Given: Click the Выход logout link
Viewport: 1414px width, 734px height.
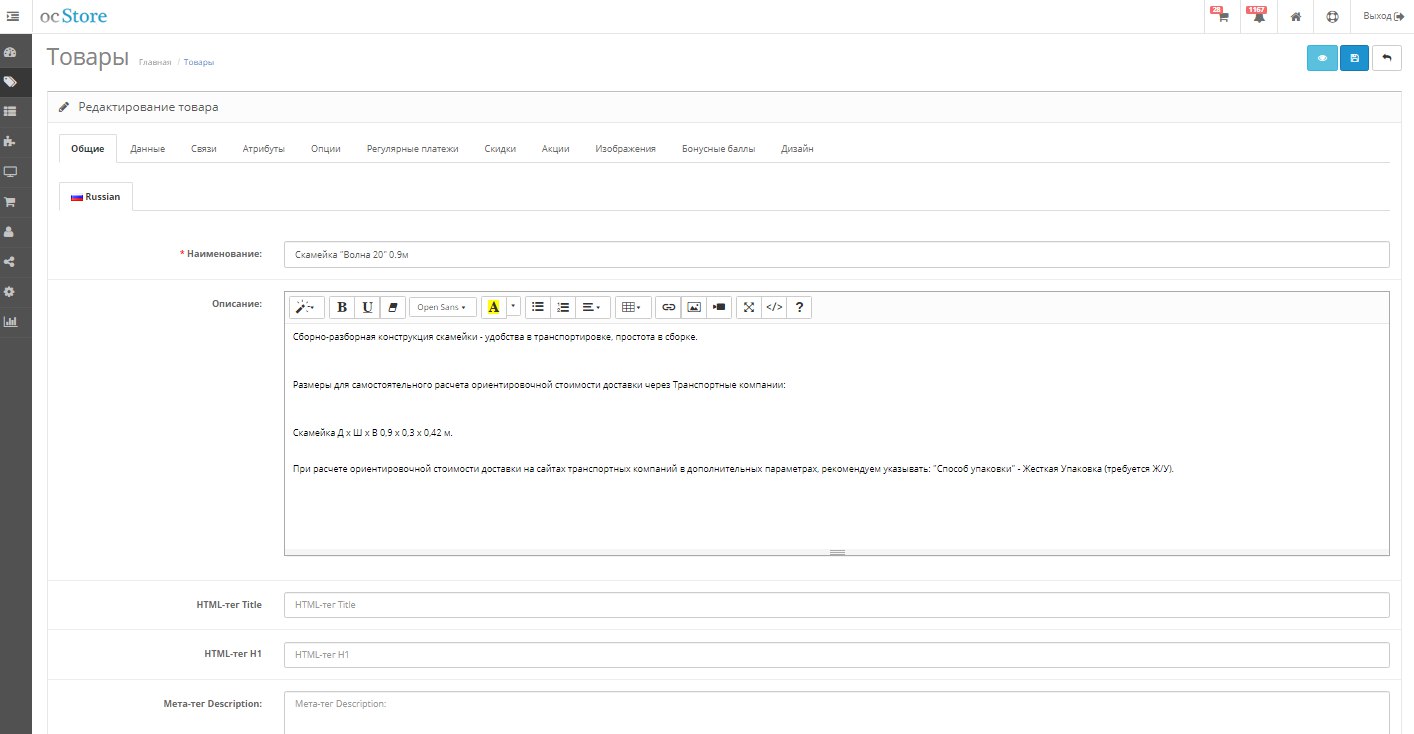Looking at the screenshot, I should point(1384,16).
